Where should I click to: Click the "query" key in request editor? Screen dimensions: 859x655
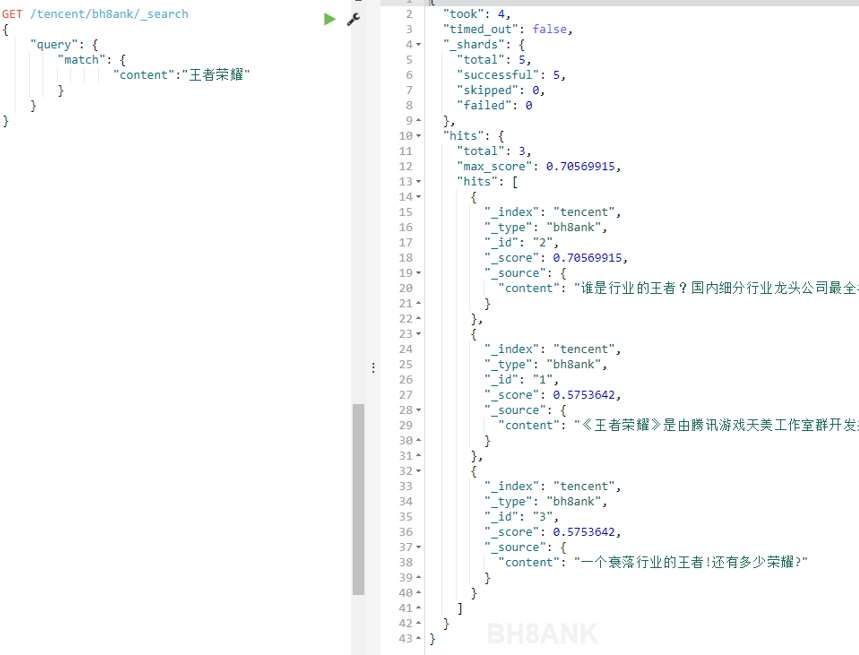point(54,44)
